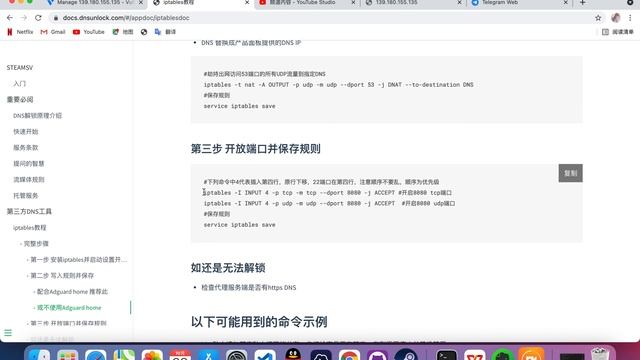Jump to 第三步 开放端口并保存规则 sidebar entry

click(68, 323)
